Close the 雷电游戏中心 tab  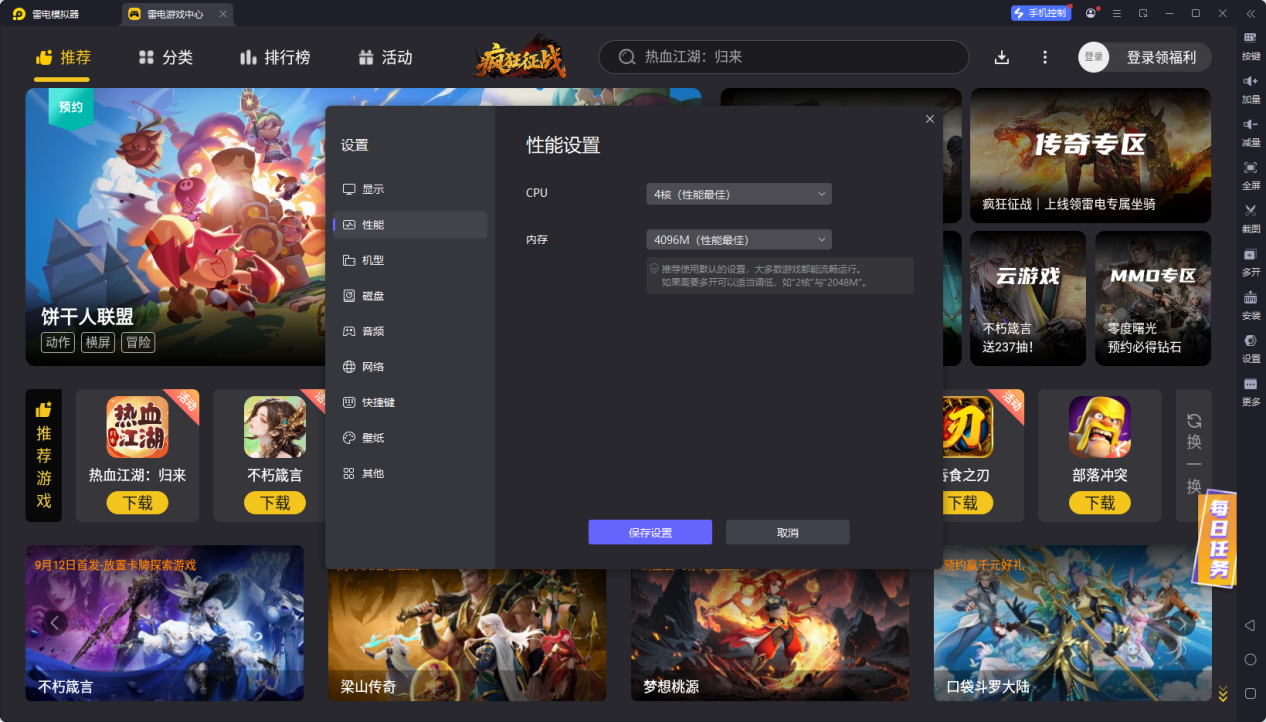[x=223, y=14]
